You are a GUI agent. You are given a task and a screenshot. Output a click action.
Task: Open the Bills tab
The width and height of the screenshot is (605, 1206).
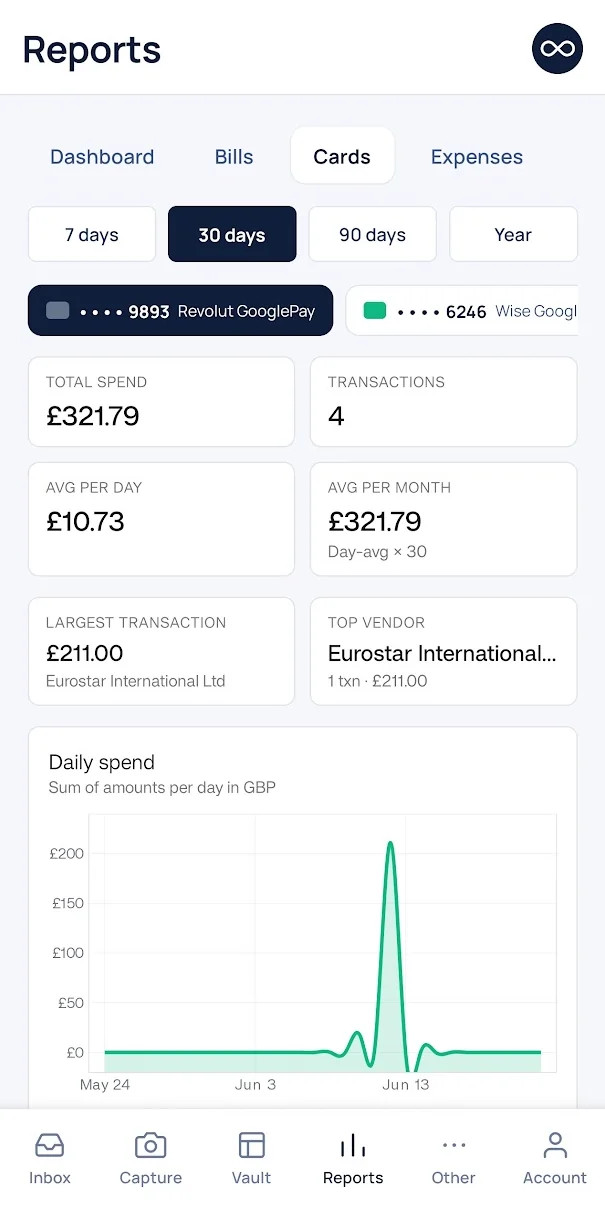[234, 157]
